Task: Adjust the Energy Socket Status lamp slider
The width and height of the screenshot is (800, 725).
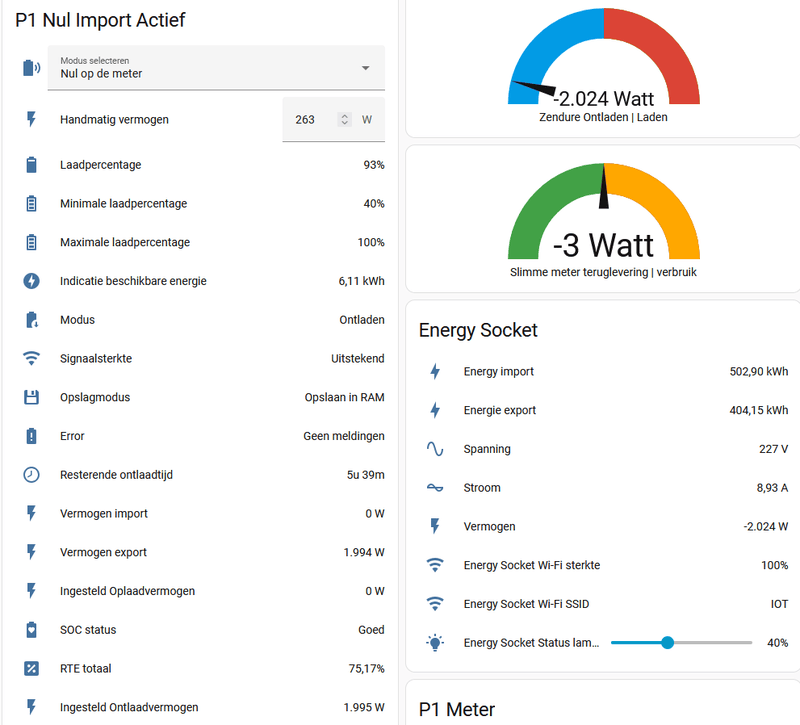Action: coord(667,643)
